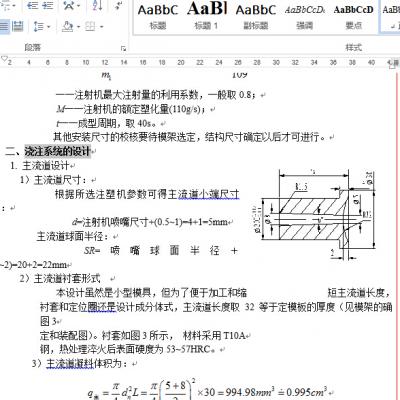Click the Decrease Indent icon
This screenshot has width=400, height=400.
pos(32,5)
